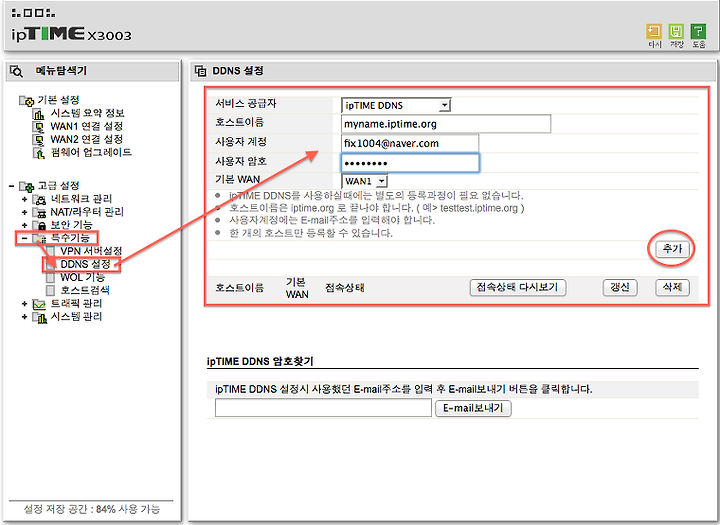Click the 삭제 delete button
This screenshot has width=720, height=525.
point(672,288)
